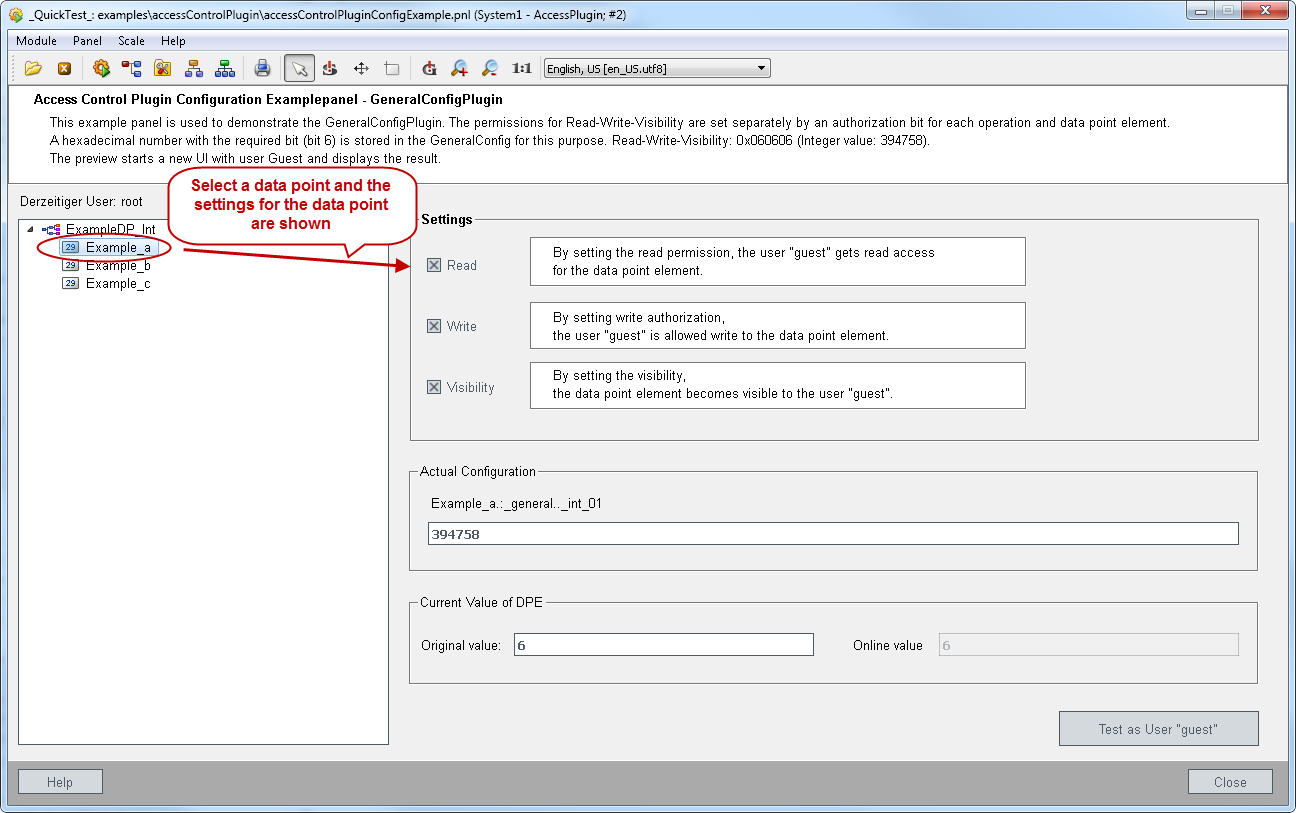Click the orange close panel icon
The width and height of the screenshot is (1296, 813).
pyautogui.click(x=64, y=69)
